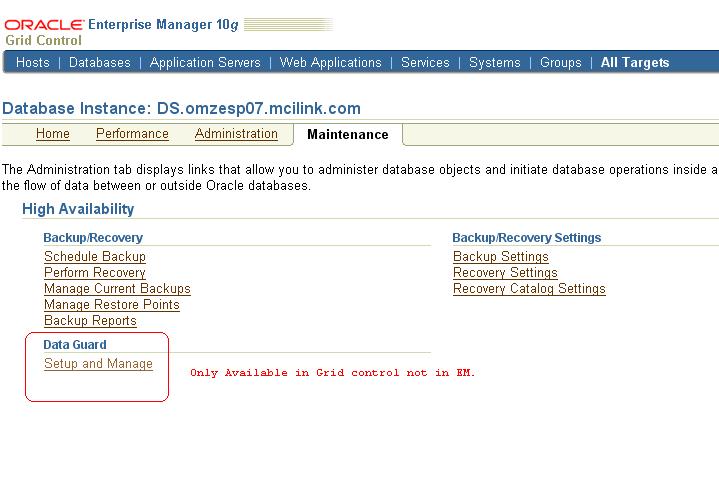Click the Perform Recovery link
The height and width of the screenshot is (487, 719).
click(x=95, y=273)
